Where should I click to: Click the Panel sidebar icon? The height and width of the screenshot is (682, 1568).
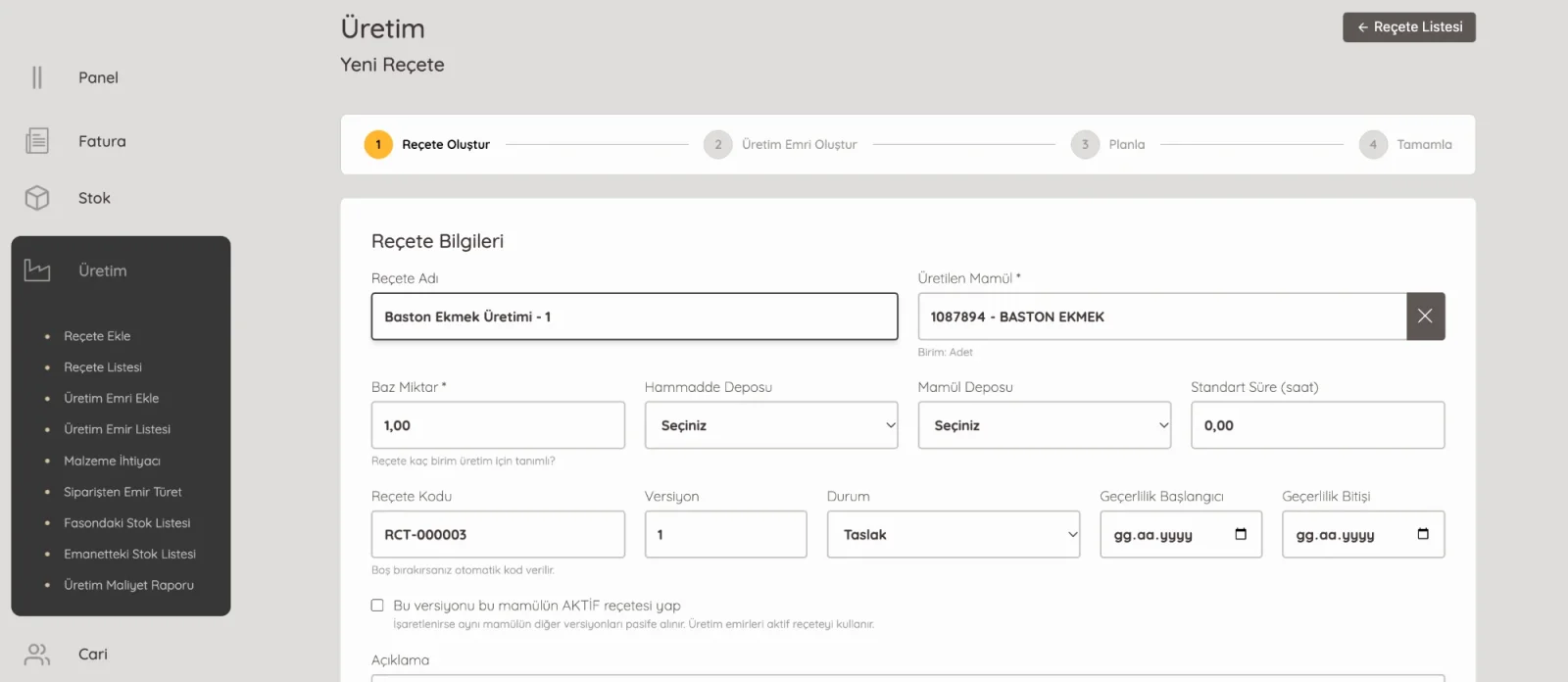click(37, 77)
